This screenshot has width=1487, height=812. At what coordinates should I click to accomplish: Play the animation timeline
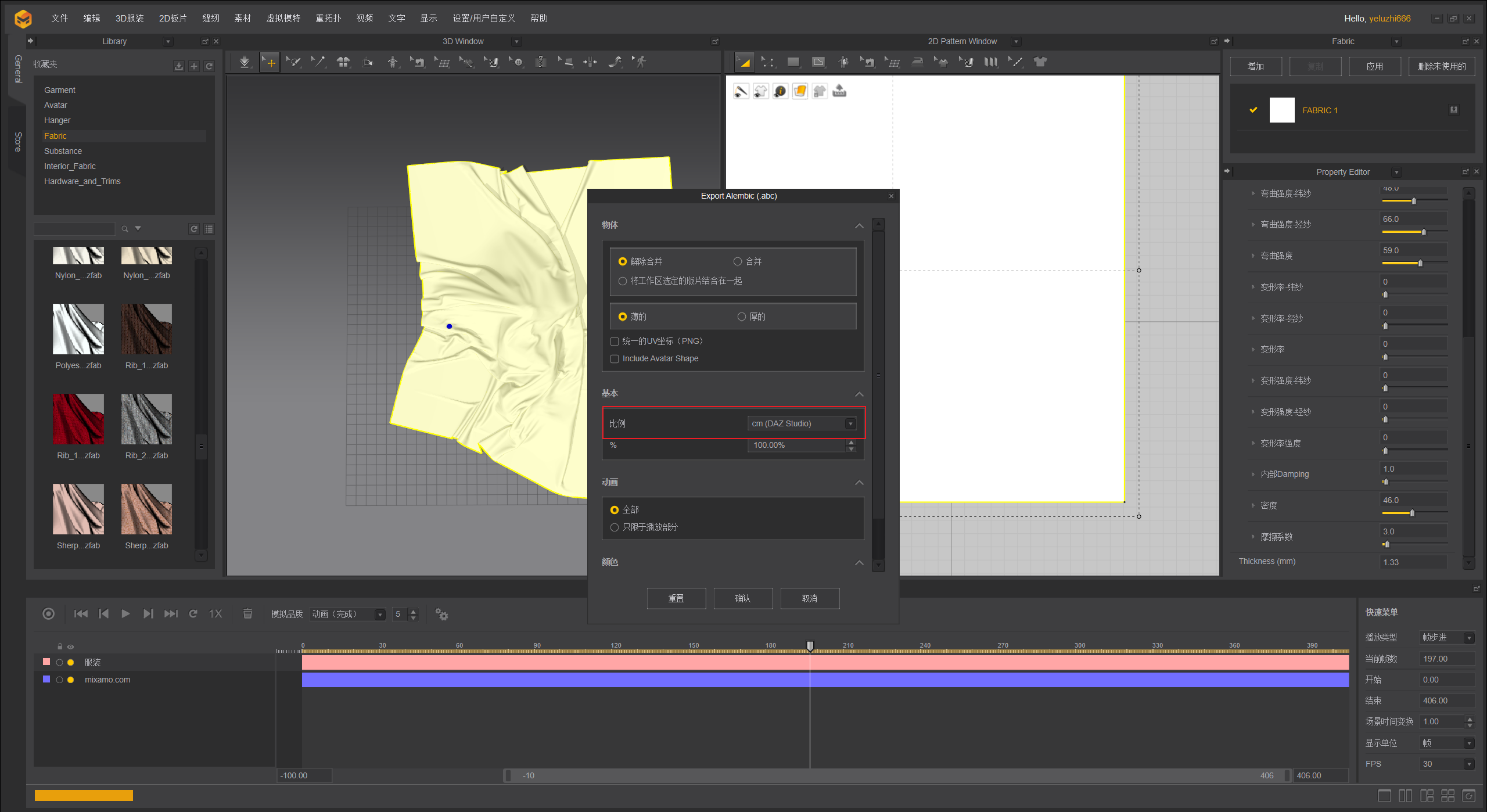(125, 614)
